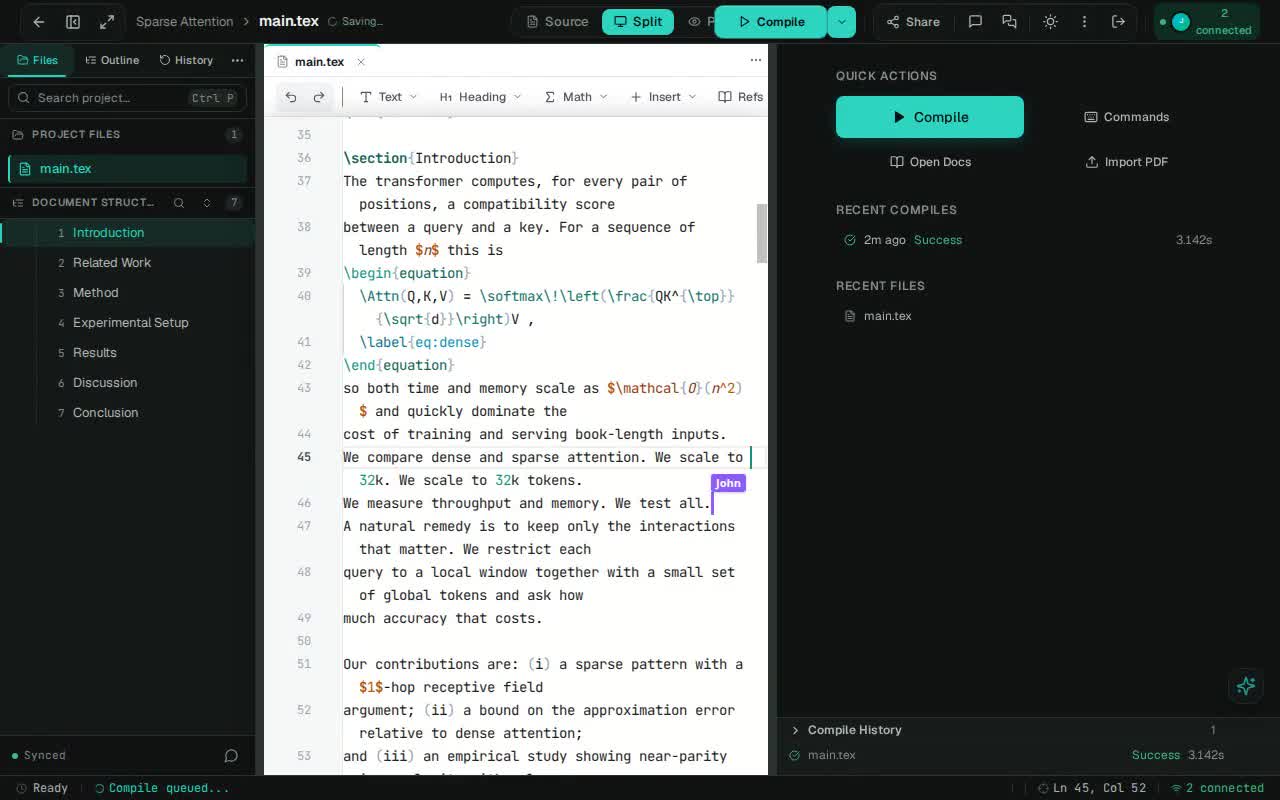Image resolution: width=1280 pixels, height=800 pixels.
Task: Open the feedback bubble in sidebar footer
Action: pos(231,755)
